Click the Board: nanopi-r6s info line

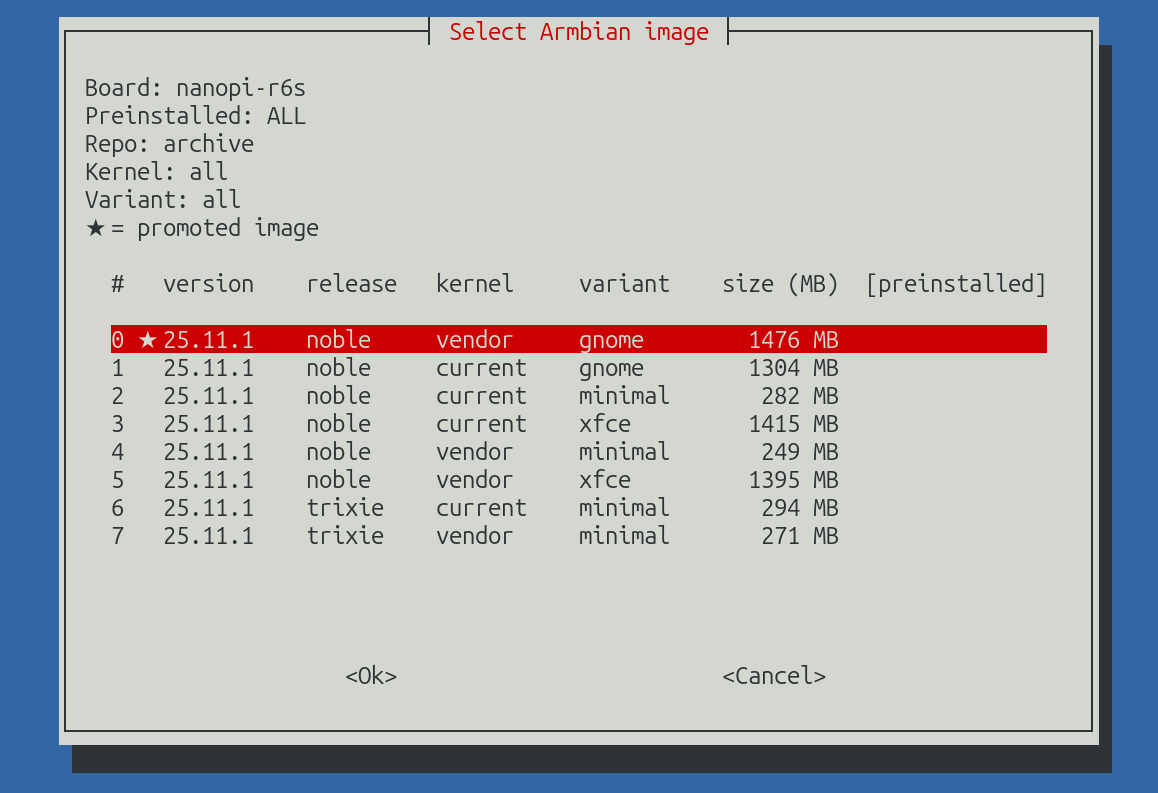coord(195,88)
